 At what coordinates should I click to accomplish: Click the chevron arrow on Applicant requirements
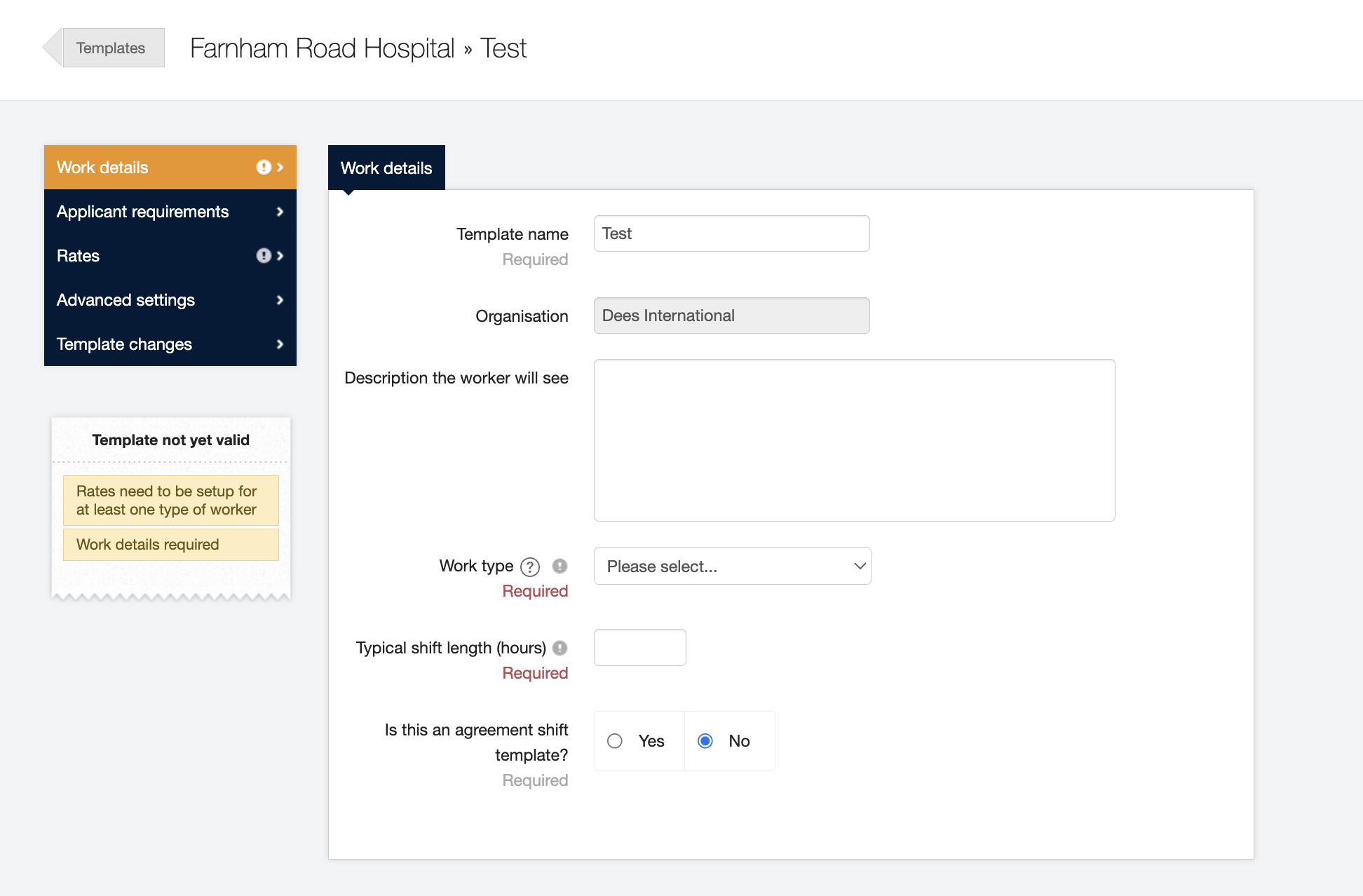click(x=280, y=212)
